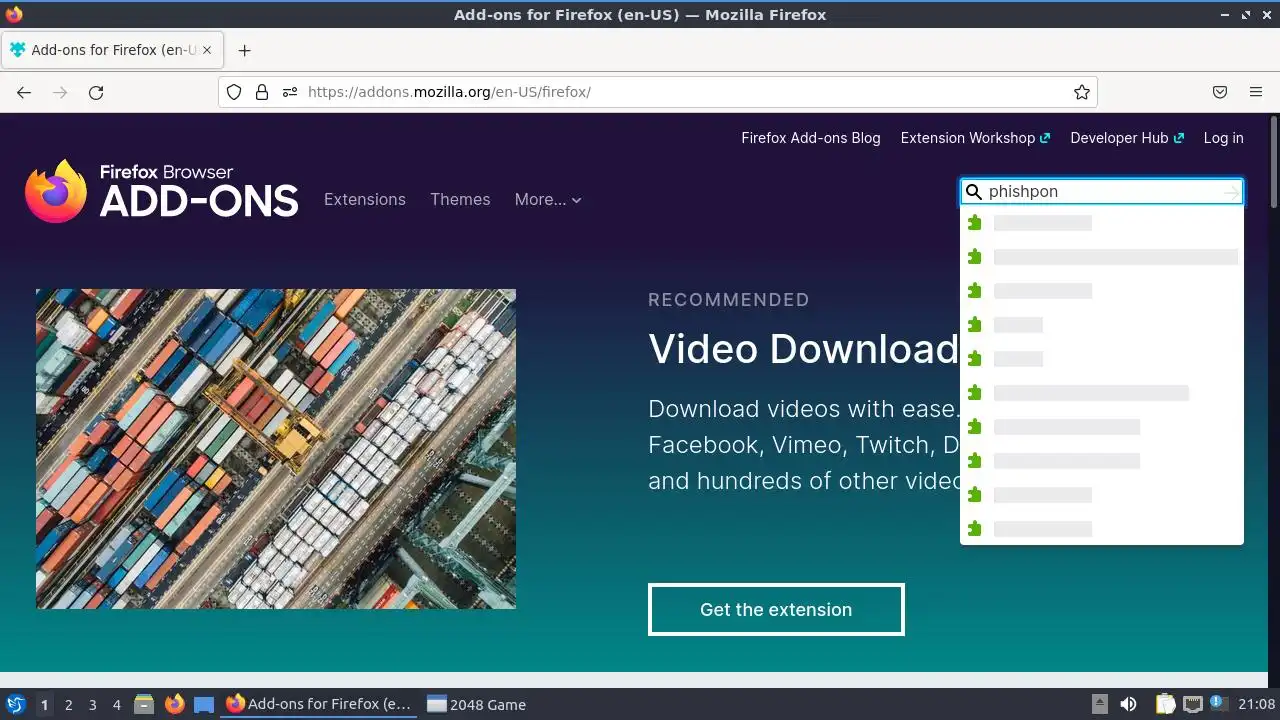Expand the More… dropdown menu

click(x=548, y=199)
